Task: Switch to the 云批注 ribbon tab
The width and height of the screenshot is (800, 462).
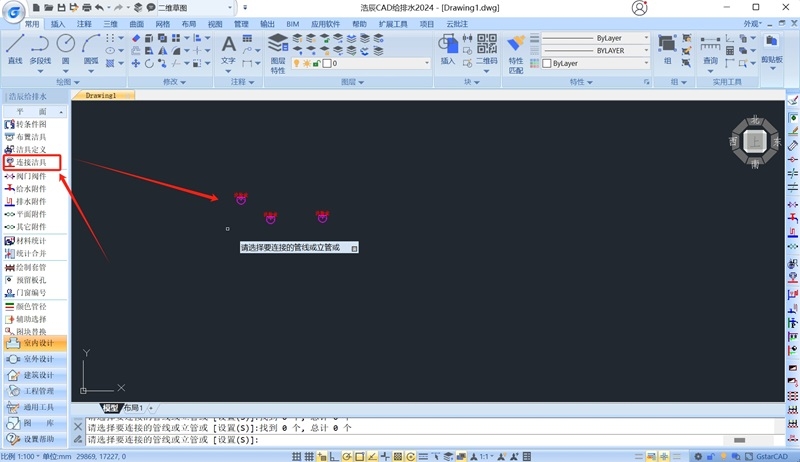Action: pos(457,24)
